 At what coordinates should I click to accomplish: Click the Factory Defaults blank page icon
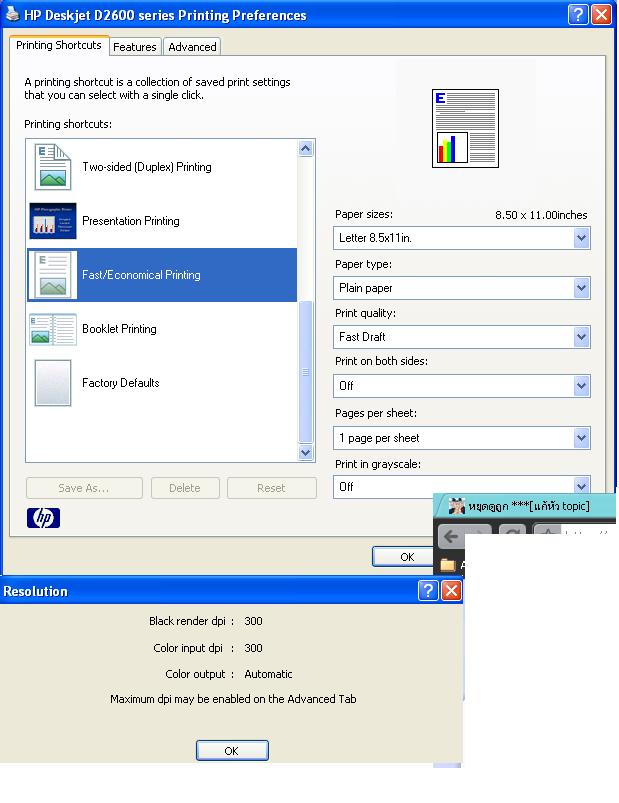(53, 383)
